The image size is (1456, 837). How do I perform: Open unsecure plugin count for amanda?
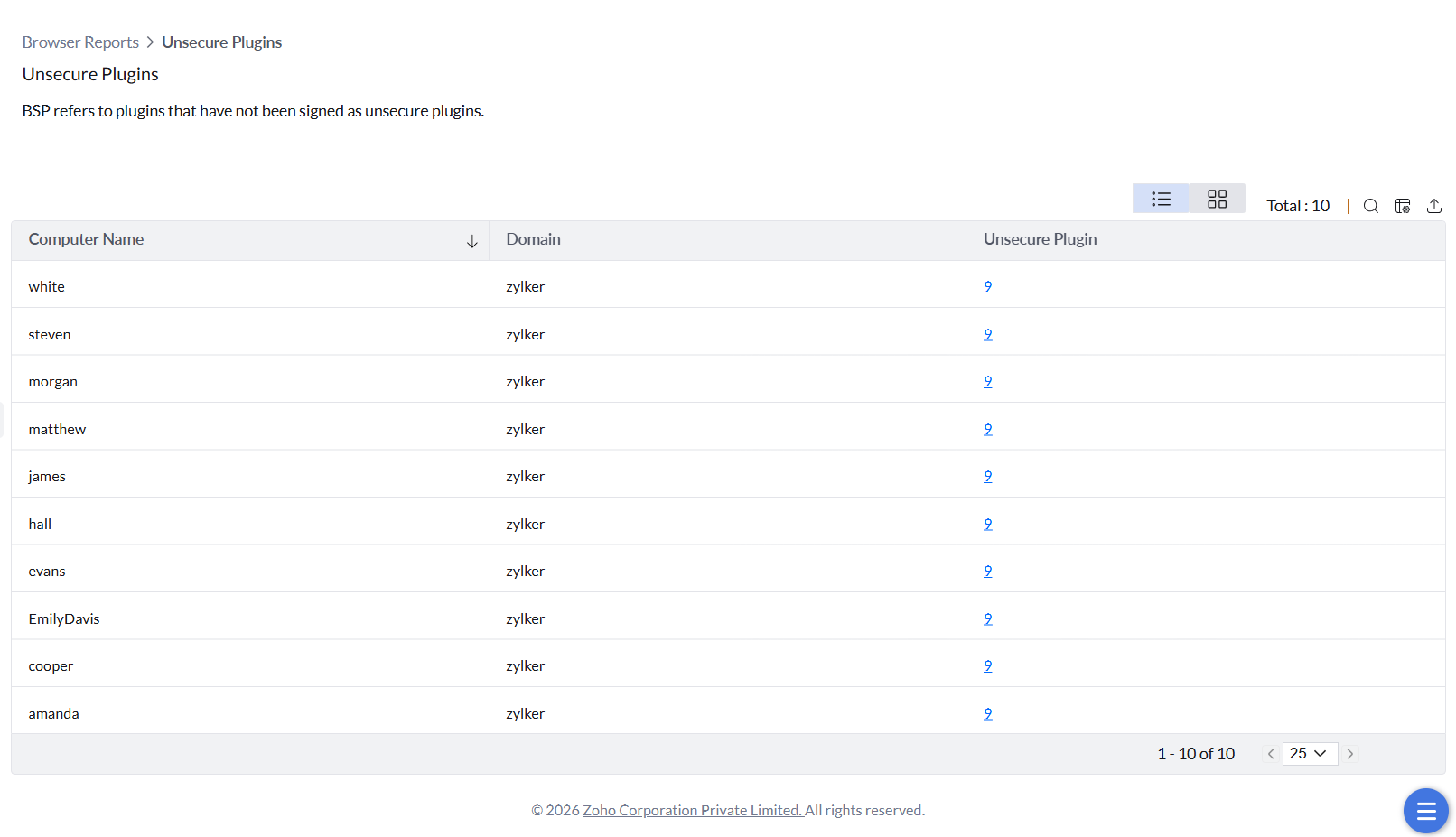tap(988, 714)
